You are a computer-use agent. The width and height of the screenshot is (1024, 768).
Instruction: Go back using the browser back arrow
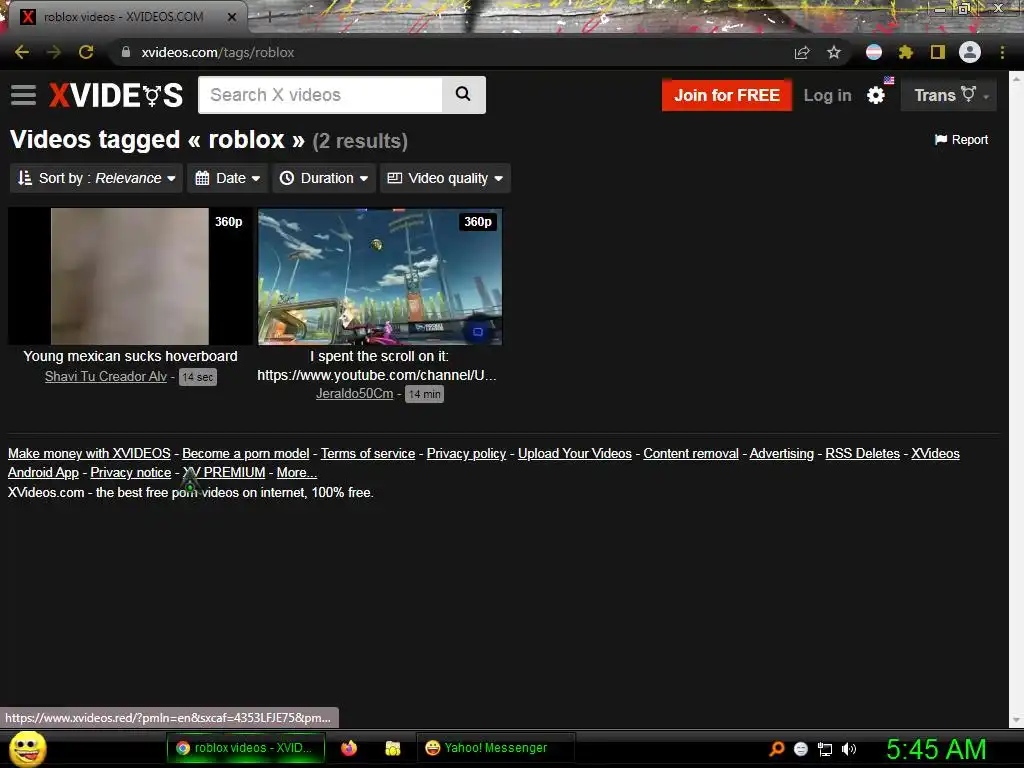(22, 52)
